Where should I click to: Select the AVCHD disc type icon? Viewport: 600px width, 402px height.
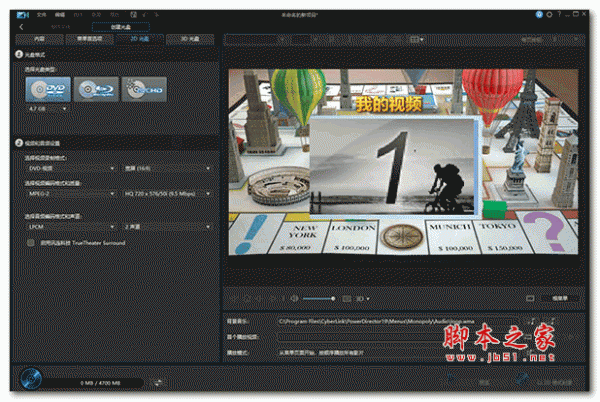point(143,90)
